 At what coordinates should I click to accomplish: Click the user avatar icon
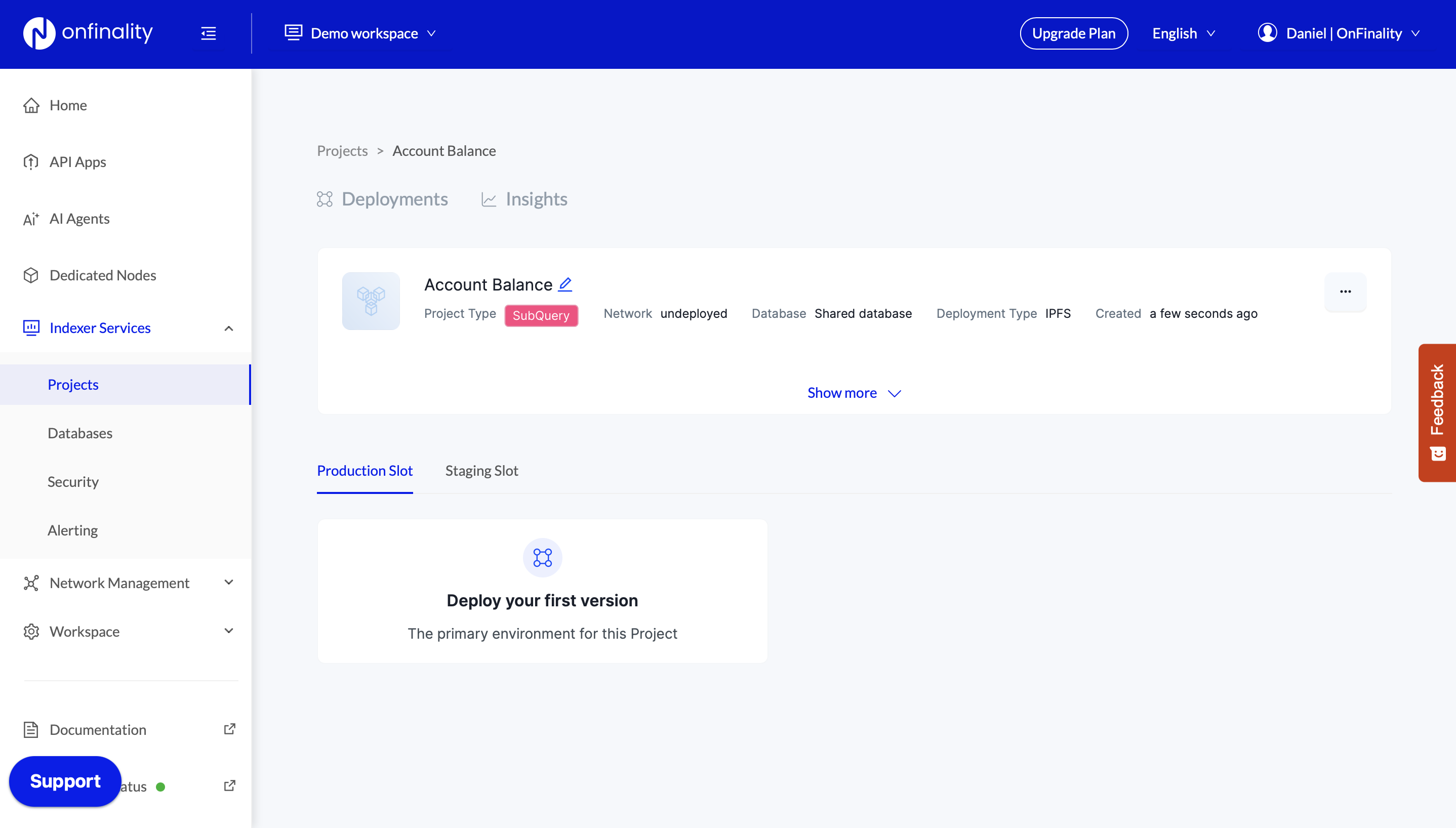1267,33
